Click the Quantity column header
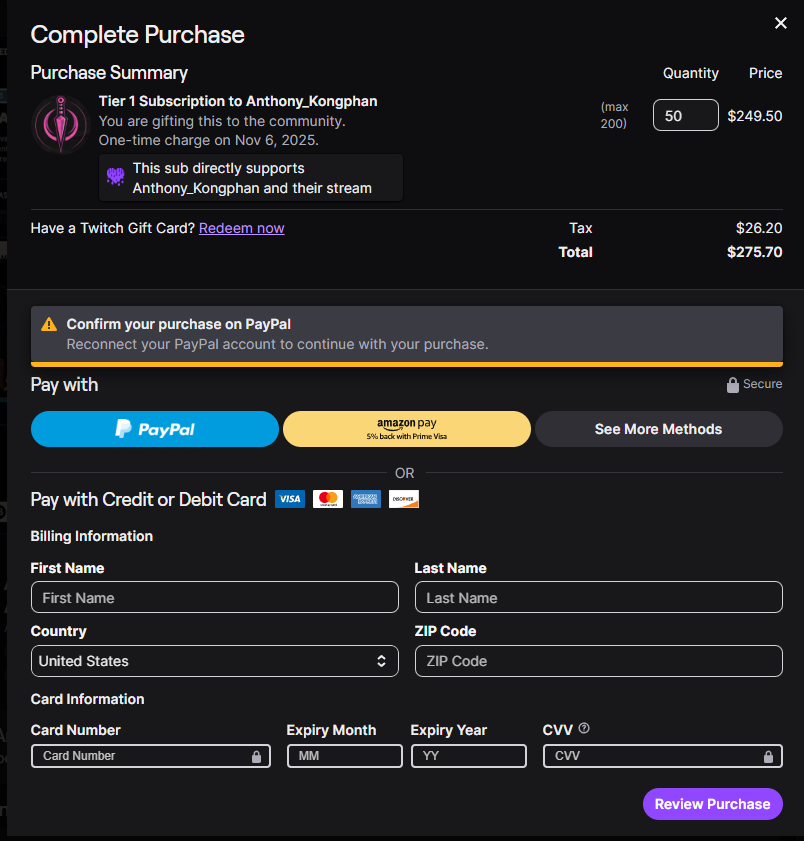The image size is (804, 841). tap(691, 73)
